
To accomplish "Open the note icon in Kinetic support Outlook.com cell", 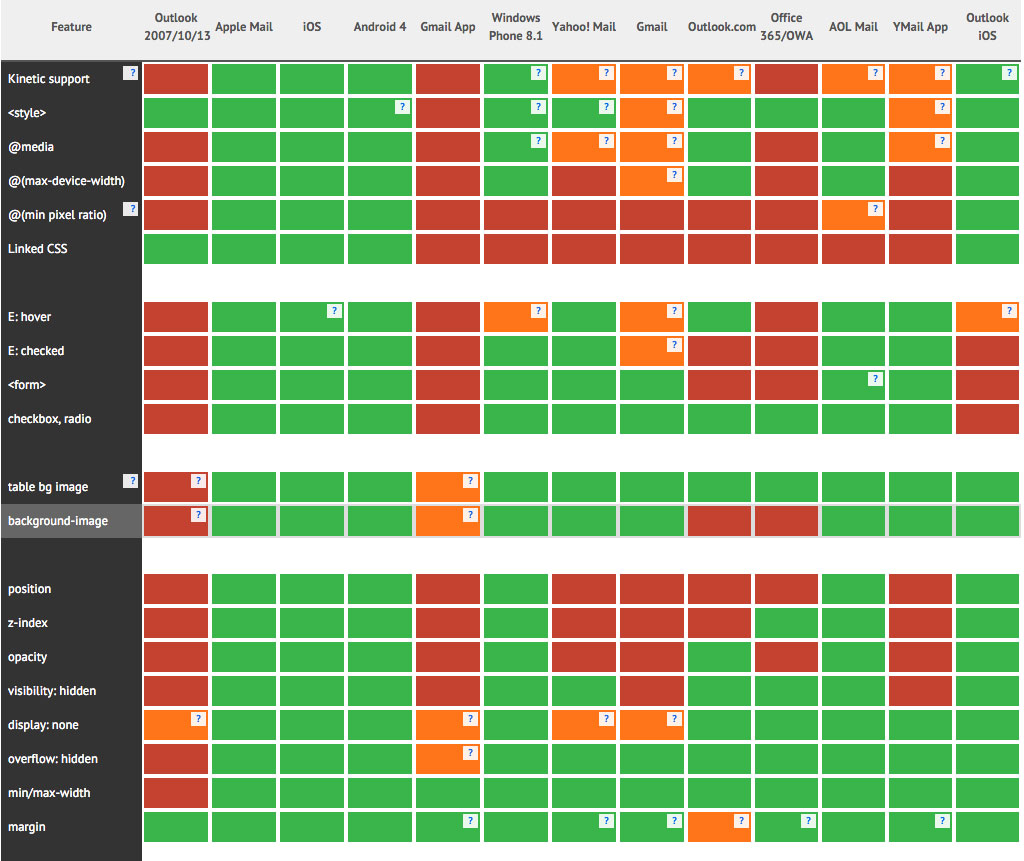I will point(741,73).
